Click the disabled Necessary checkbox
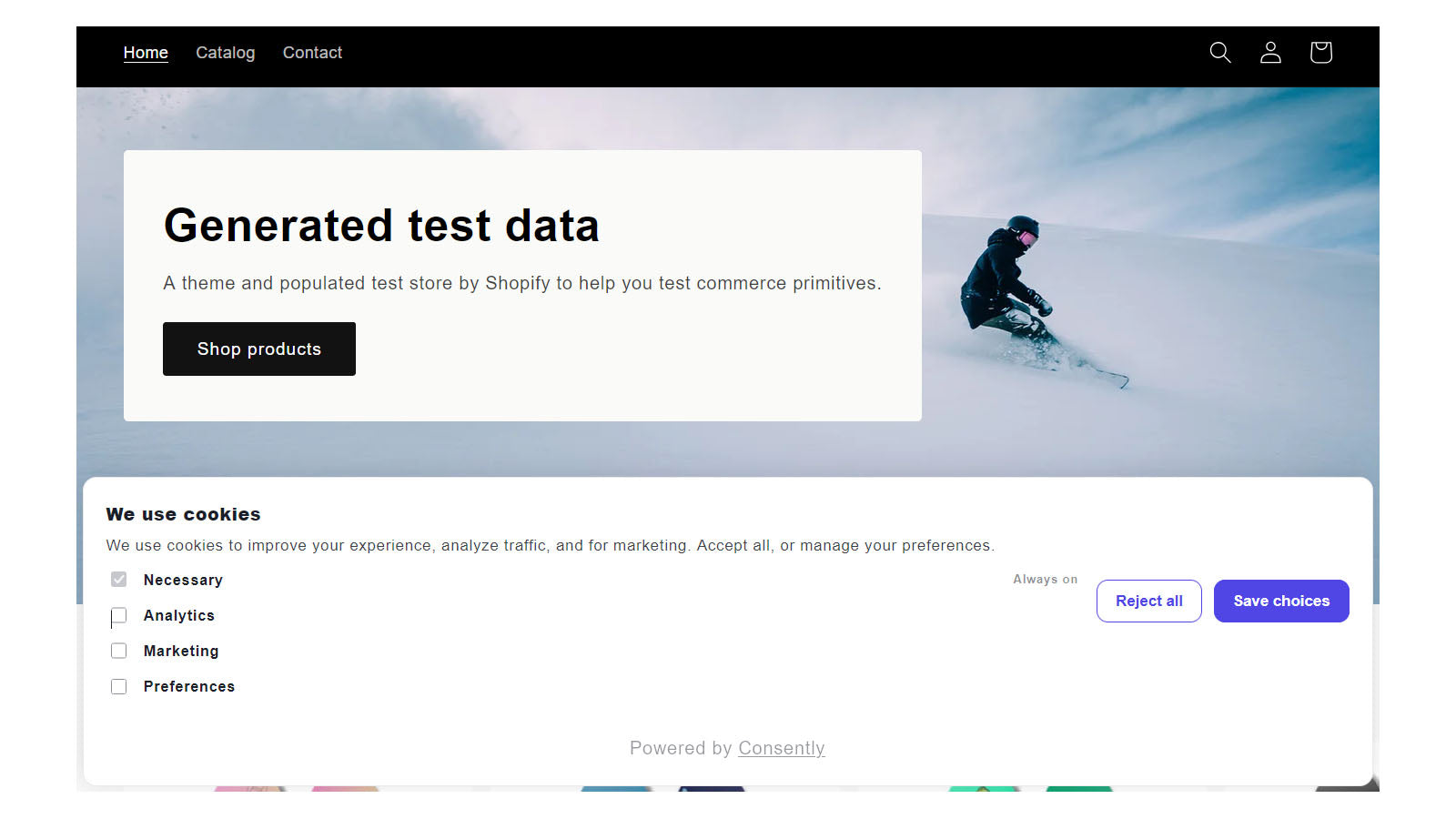Screen dimensions: 1456x819 click(x=119, y=580)
